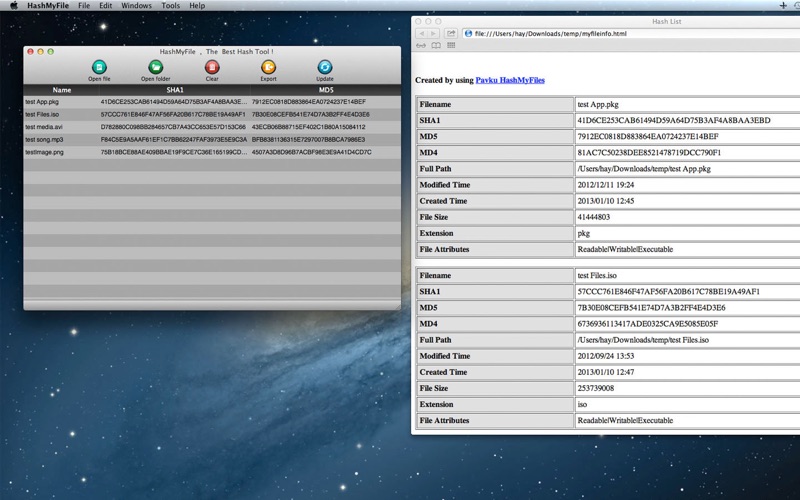Select the testImage.png row name
800x500 pixels.
44,152
